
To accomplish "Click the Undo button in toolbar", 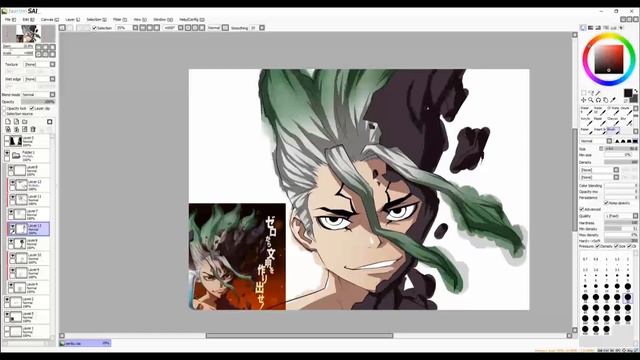I will coord(62,28).
